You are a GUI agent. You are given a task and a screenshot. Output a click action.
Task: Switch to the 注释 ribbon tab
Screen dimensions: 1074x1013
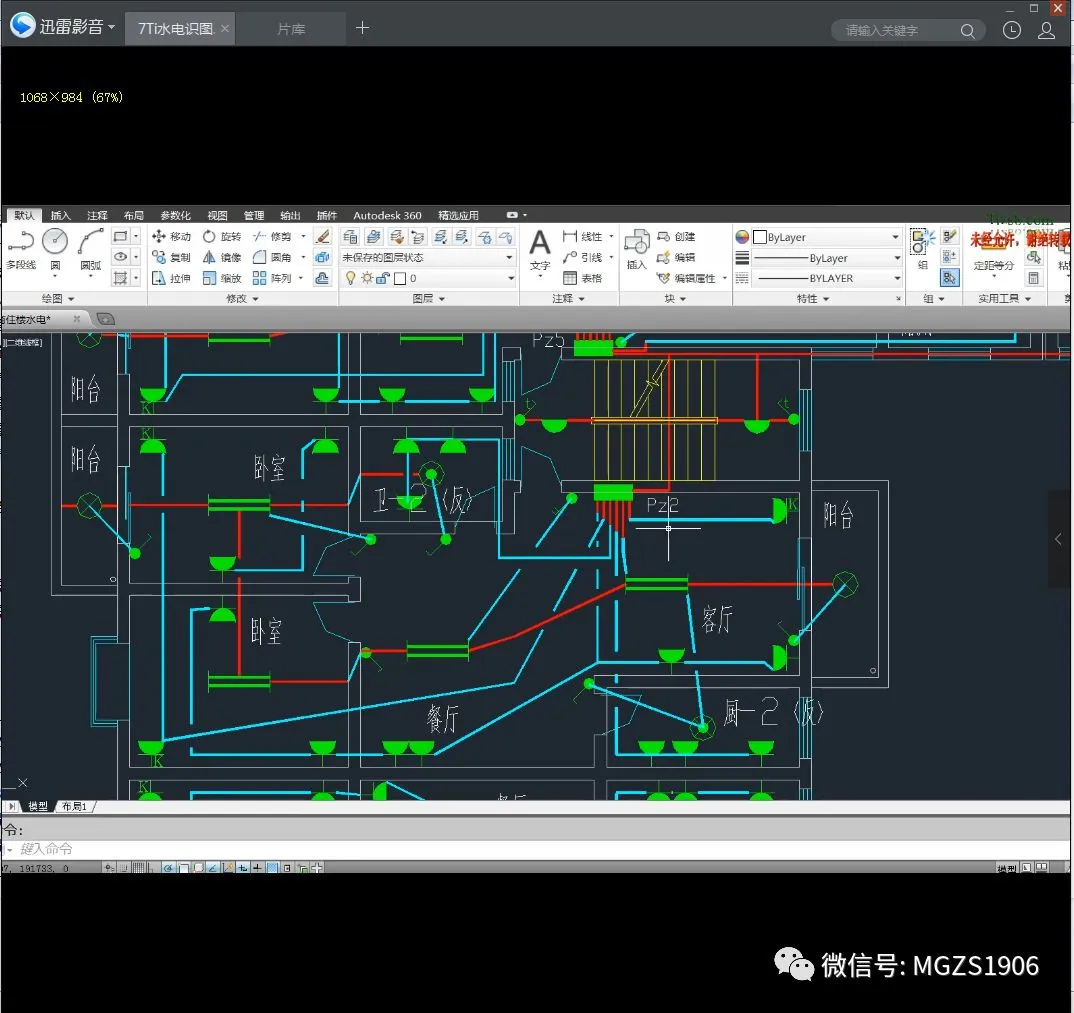pos(97,215)
